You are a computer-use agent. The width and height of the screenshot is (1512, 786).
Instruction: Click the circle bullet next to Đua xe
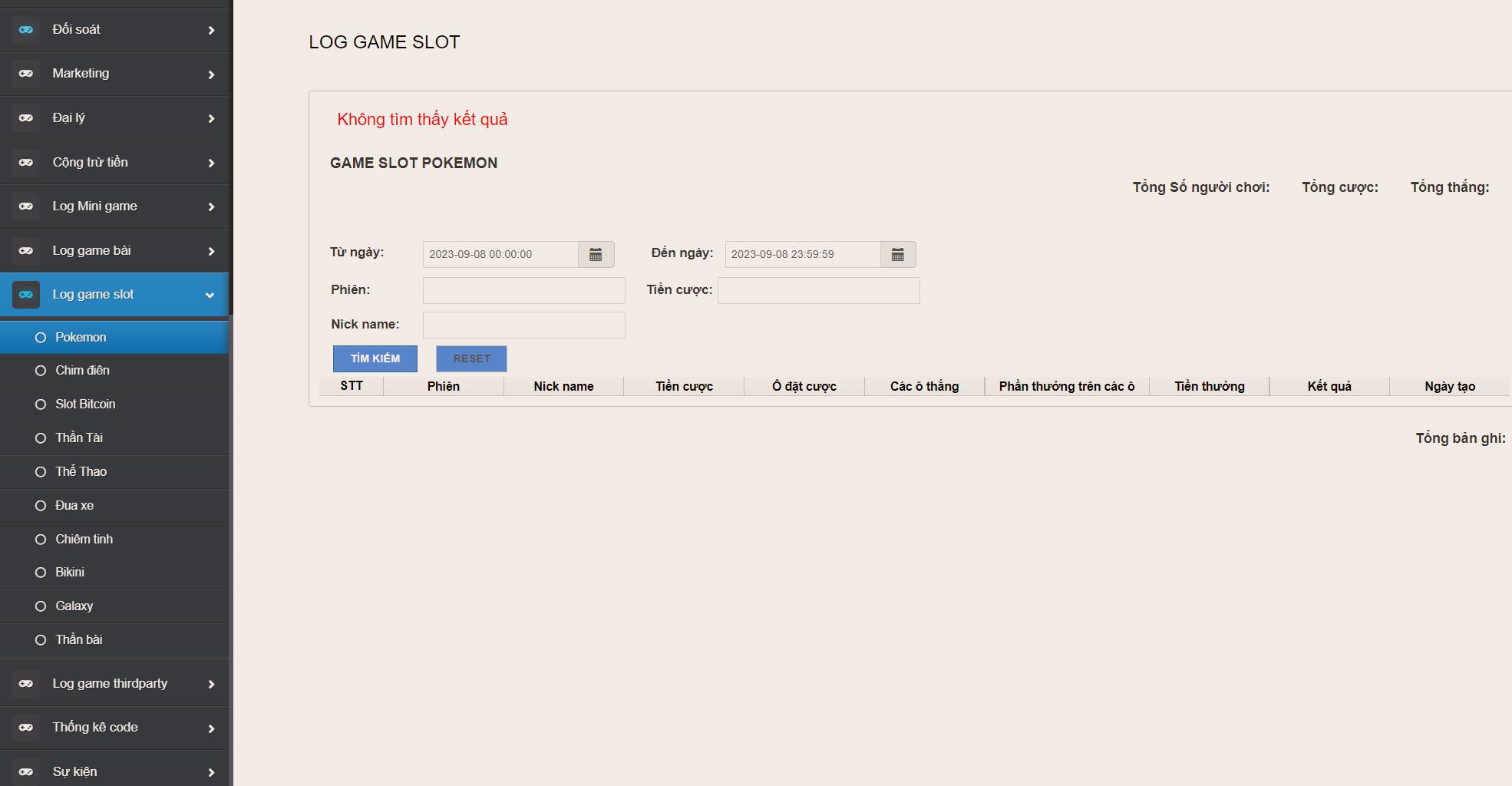pyautogui.click(x=41, y=506)
